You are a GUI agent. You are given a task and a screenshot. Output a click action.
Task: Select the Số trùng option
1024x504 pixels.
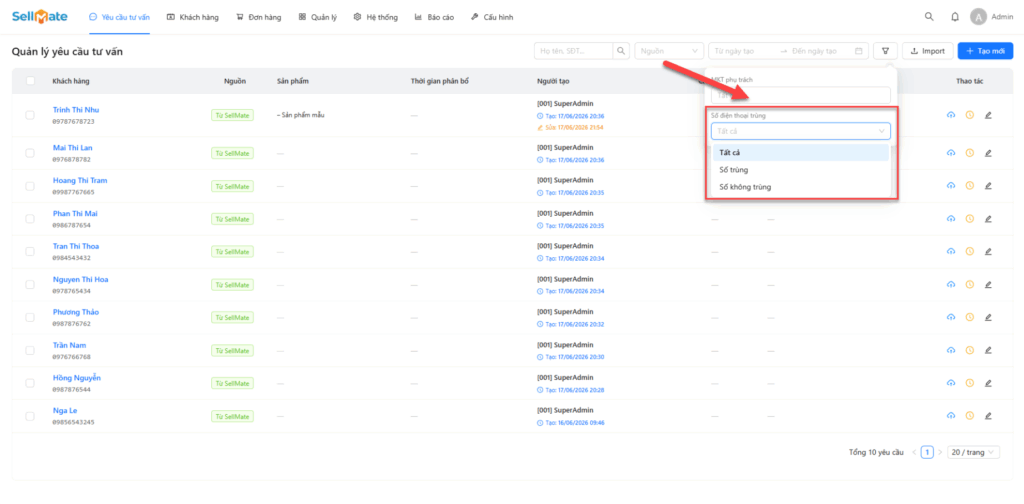pyautogui.click(x=801, y=170)
